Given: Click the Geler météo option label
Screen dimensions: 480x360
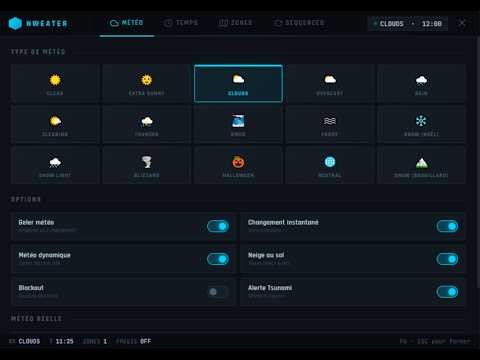Looking at the screenshot, I should pyautogui.click(x=36, y=222).
